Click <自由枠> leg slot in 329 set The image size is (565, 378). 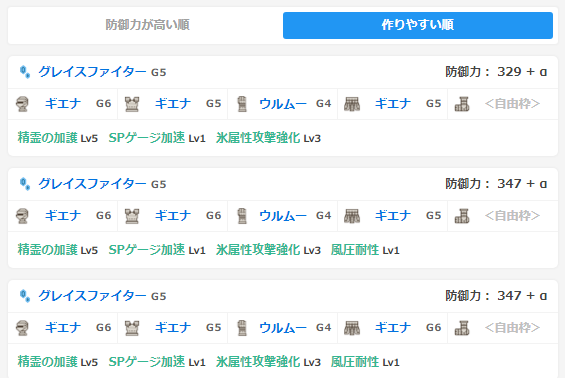tap(512, 104)
